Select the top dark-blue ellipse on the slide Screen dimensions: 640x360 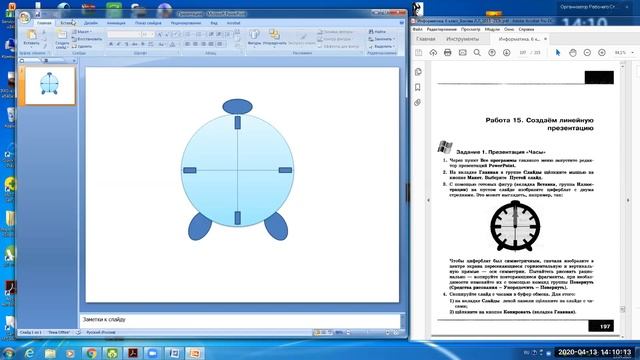(237, 106)
